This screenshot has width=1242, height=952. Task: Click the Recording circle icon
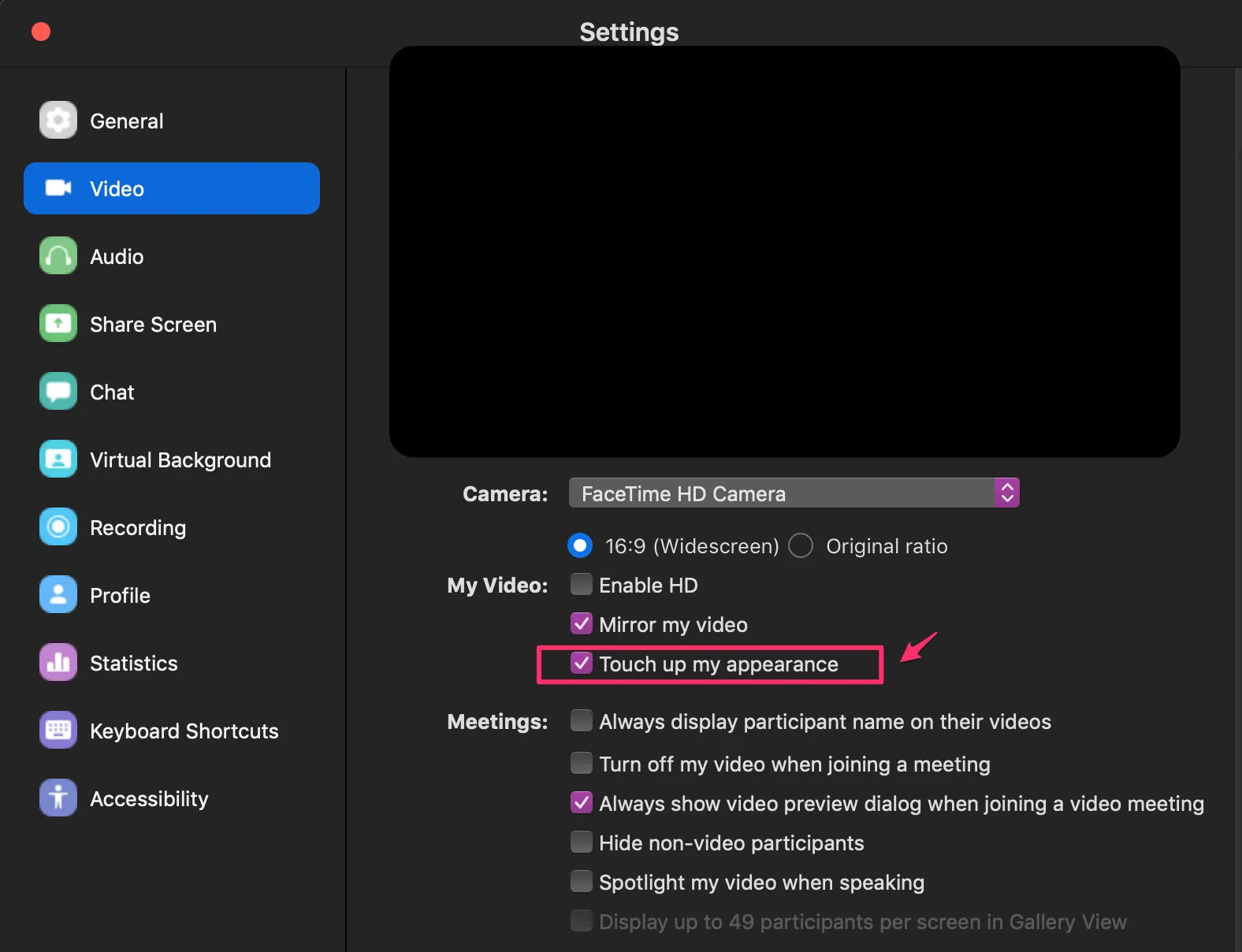(58, 526)
